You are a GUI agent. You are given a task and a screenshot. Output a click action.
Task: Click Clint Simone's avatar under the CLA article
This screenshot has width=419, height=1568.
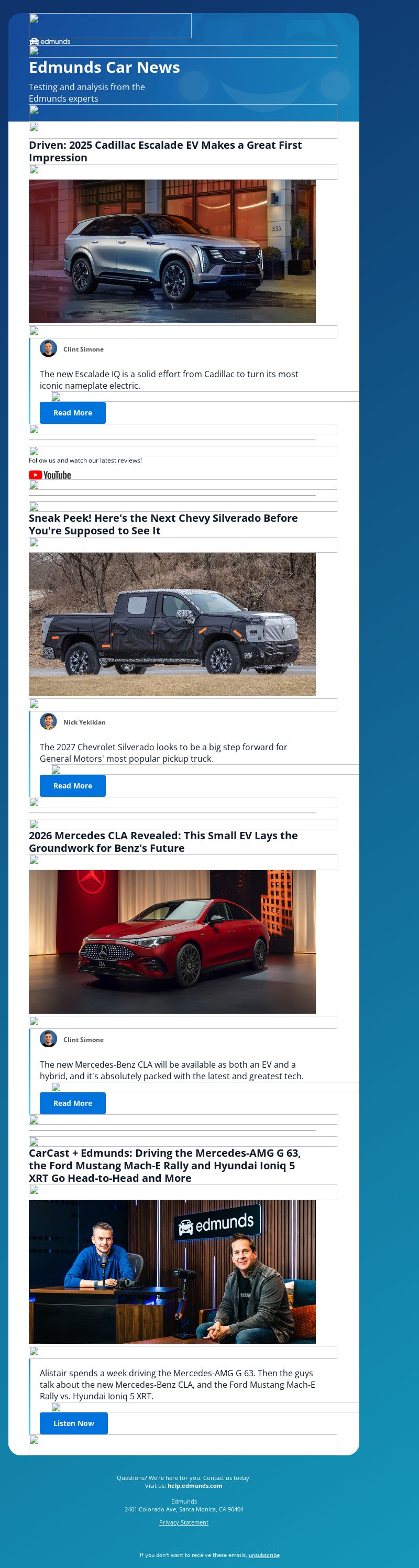tap(49, 1038)
